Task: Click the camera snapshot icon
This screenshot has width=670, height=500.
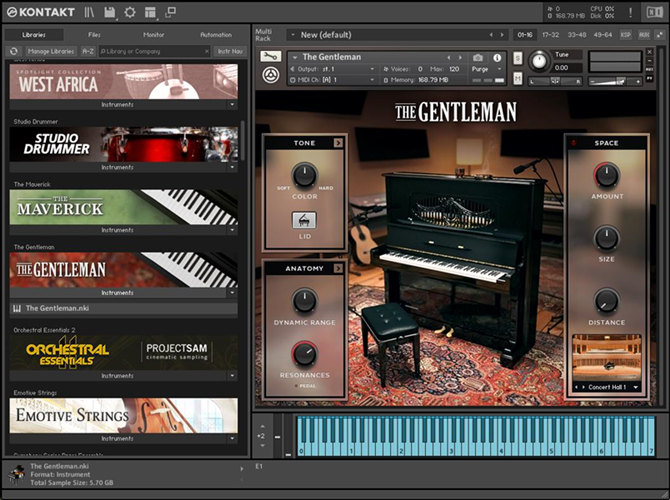Action: (x=478, y=58)
